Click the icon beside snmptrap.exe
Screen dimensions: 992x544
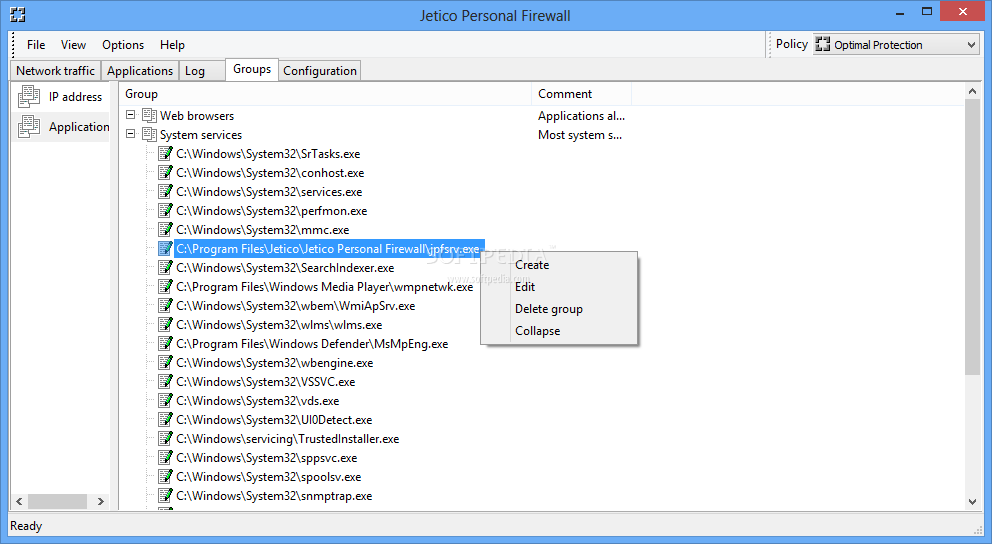click(x=165, y=495)
